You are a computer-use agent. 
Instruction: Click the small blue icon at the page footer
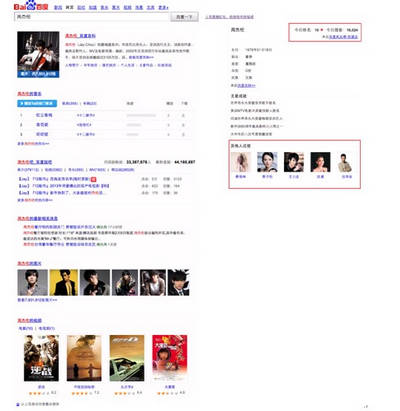pyautogui.click(x=18, y=404)
